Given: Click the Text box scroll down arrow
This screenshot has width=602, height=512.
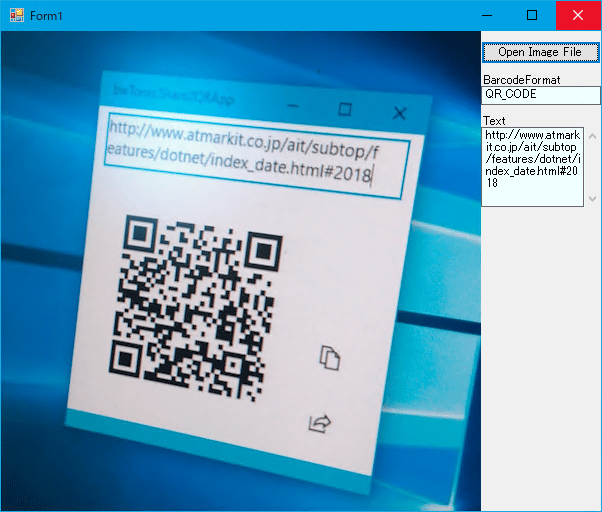Looking at the screenshot, I should [x=592, y=198].
